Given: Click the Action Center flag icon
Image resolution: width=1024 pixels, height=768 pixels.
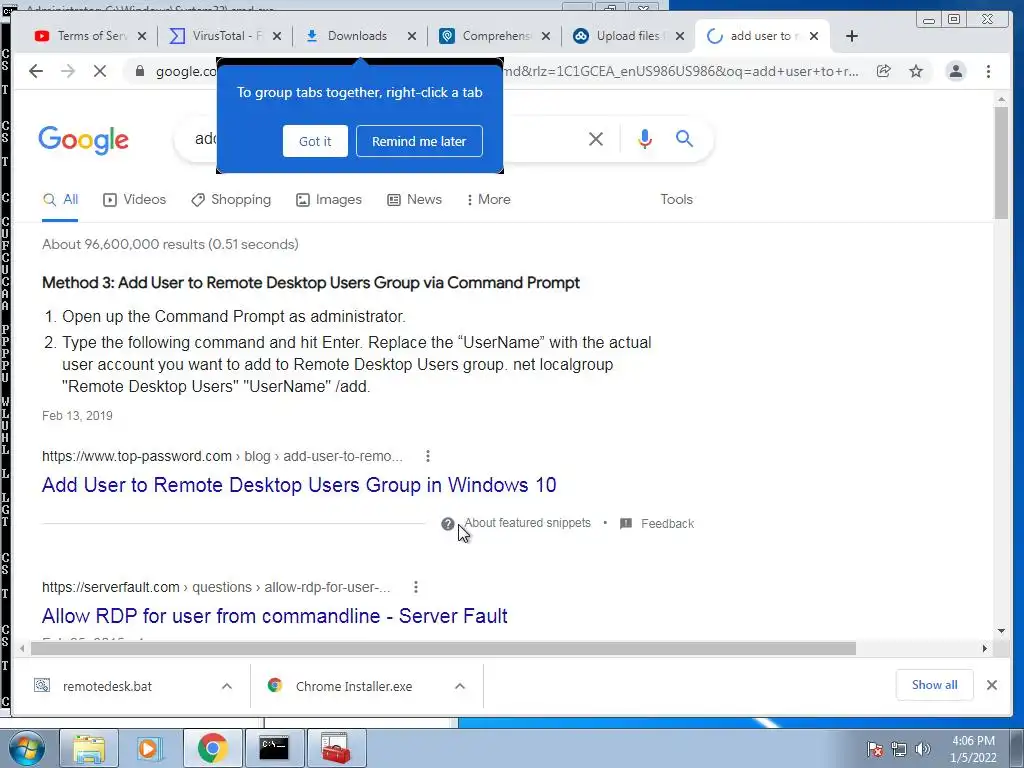Looking at the screenshot, I should (875, 749).
